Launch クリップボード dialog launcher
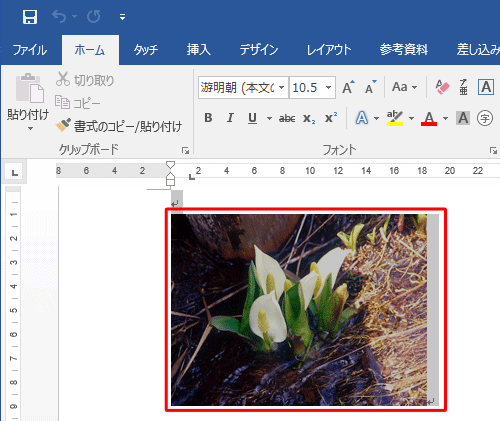Viewport: 500px width, 421px height. (x=185, y=151)
